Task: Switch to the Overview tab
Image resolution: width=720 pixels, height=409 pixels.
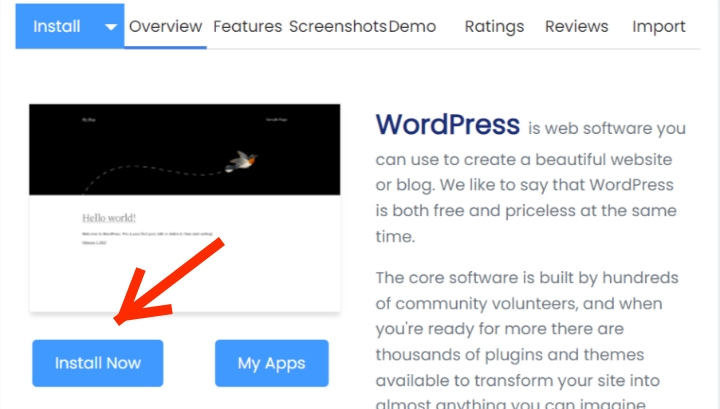Action: click(x=165, y=26)
